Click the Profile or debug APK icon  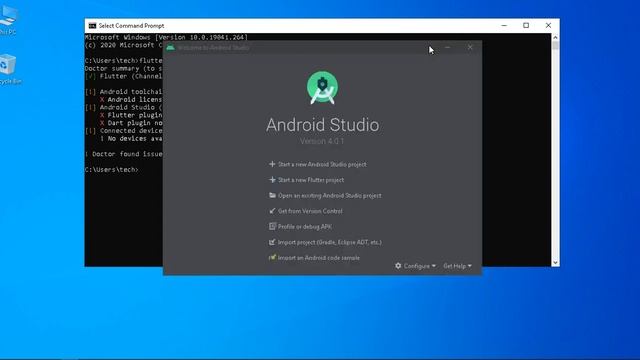(x=272, y=226)
